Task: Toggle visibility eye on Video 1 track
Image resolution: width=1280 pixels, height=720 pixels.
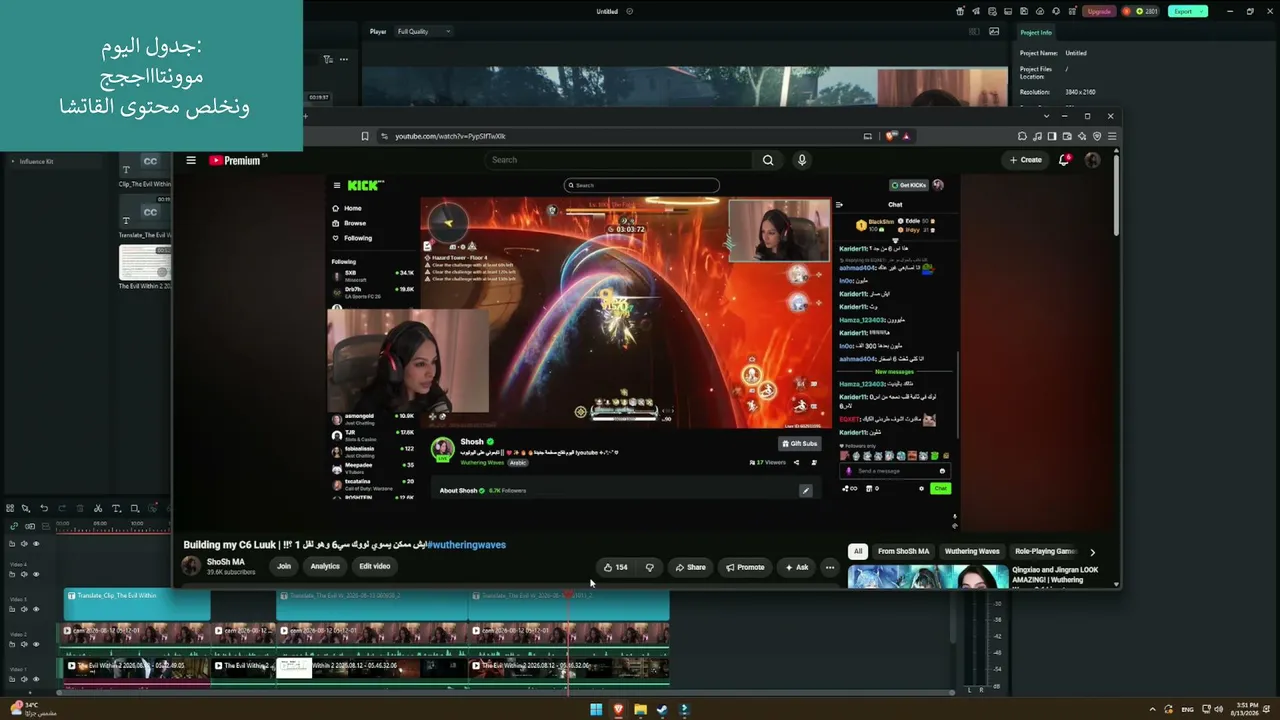Action: point(36,679)
